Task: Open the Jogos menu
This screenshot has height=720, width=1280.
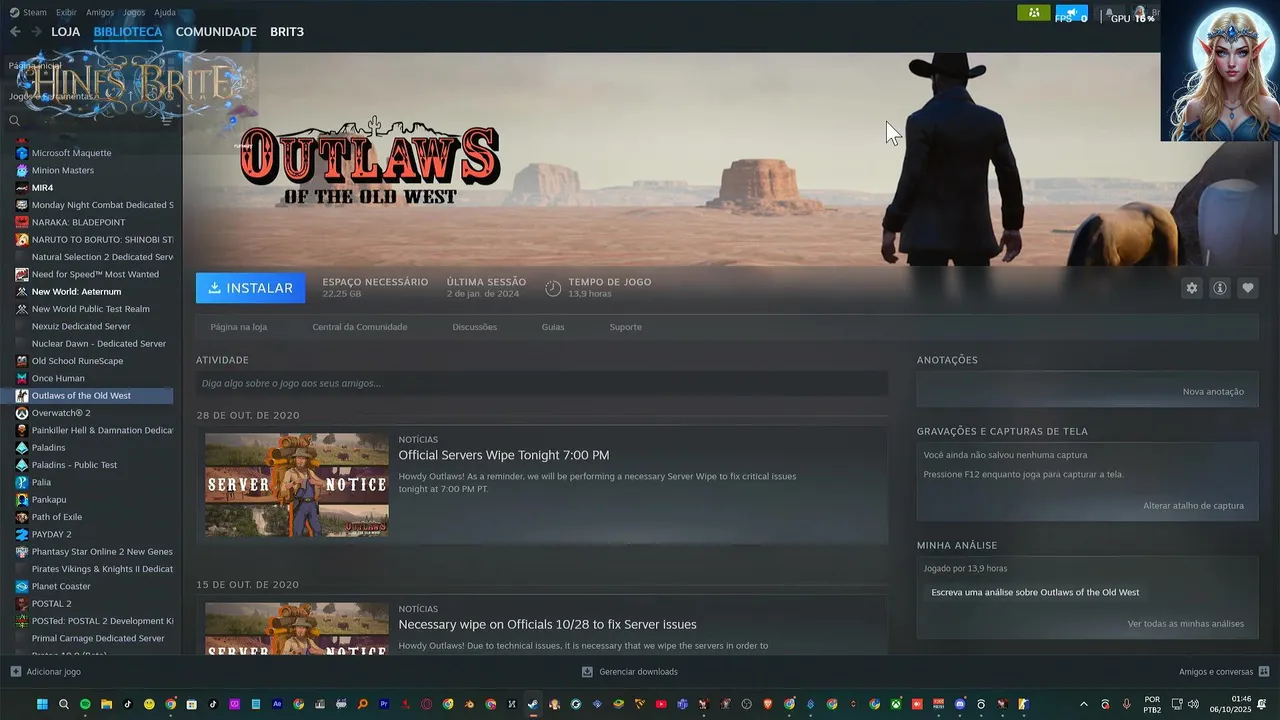Action: [x=133, y=12]
